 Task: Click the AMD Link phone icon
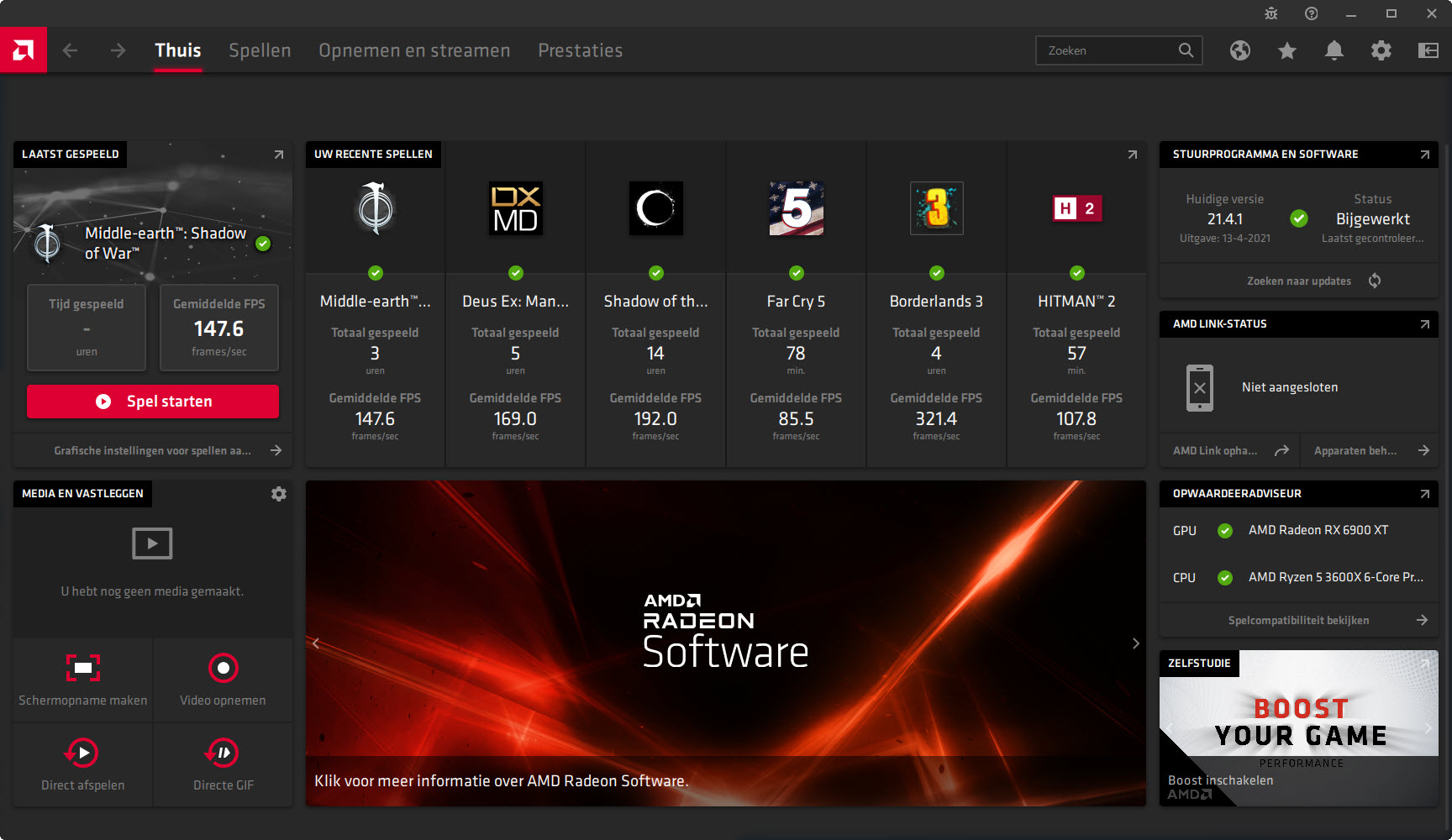click(1200, 388)
